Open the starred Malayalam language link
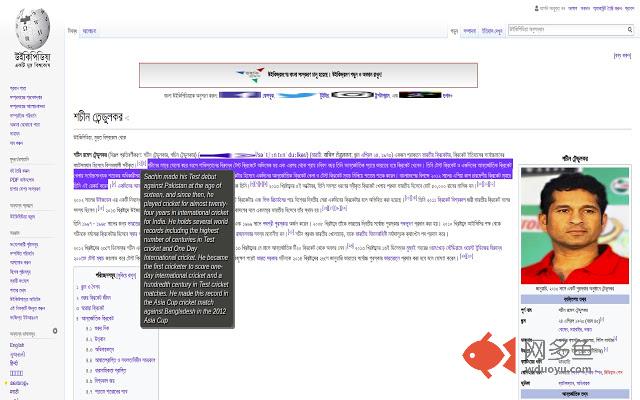Viewport: 640px width, 400px height. tap(19, 383)
